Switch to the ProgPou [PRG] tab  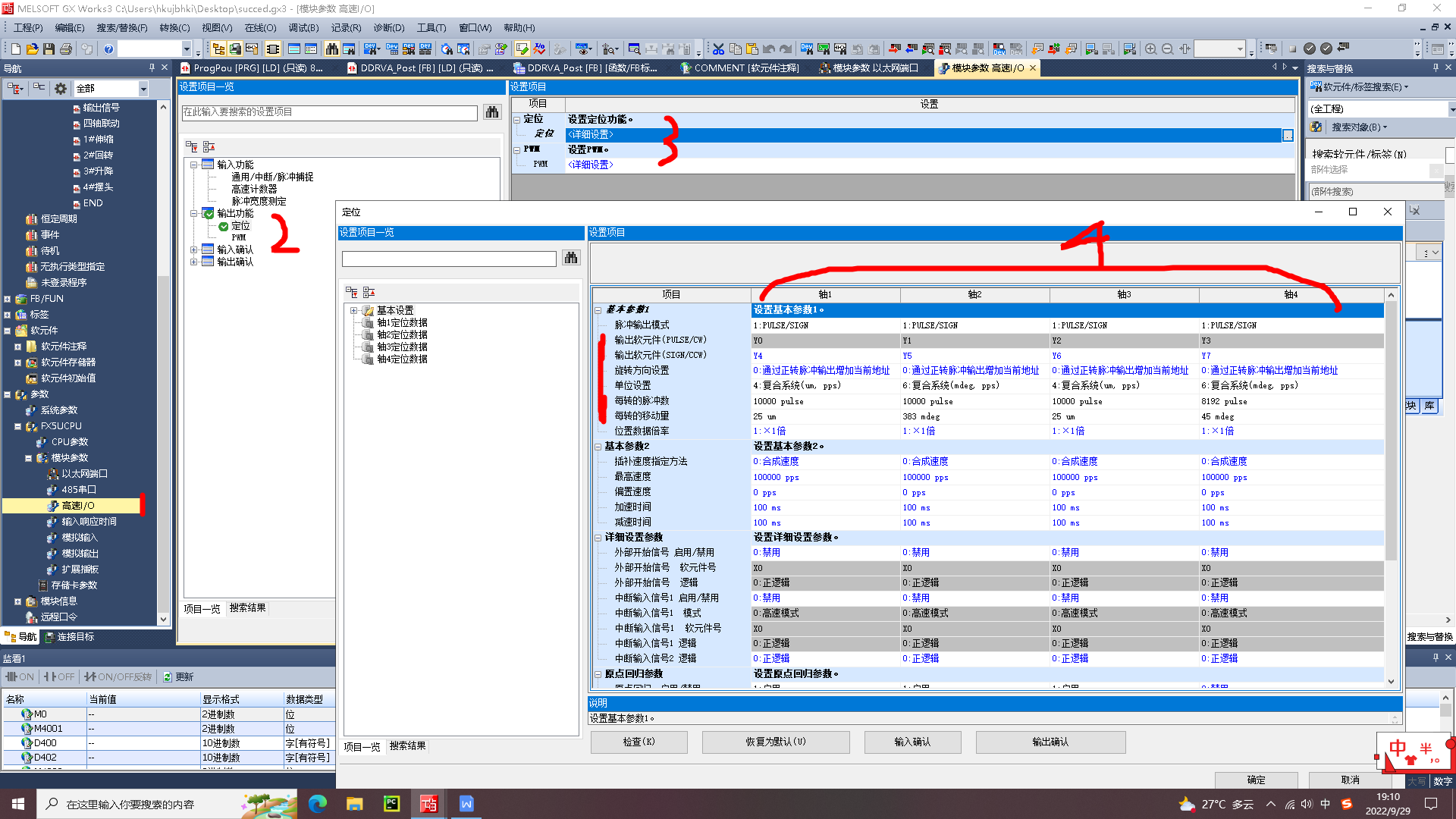[258, 68]
